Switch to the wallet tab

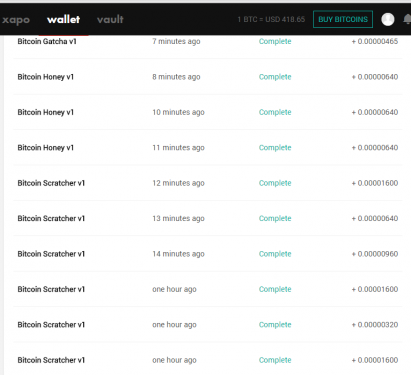coord(63,19)
